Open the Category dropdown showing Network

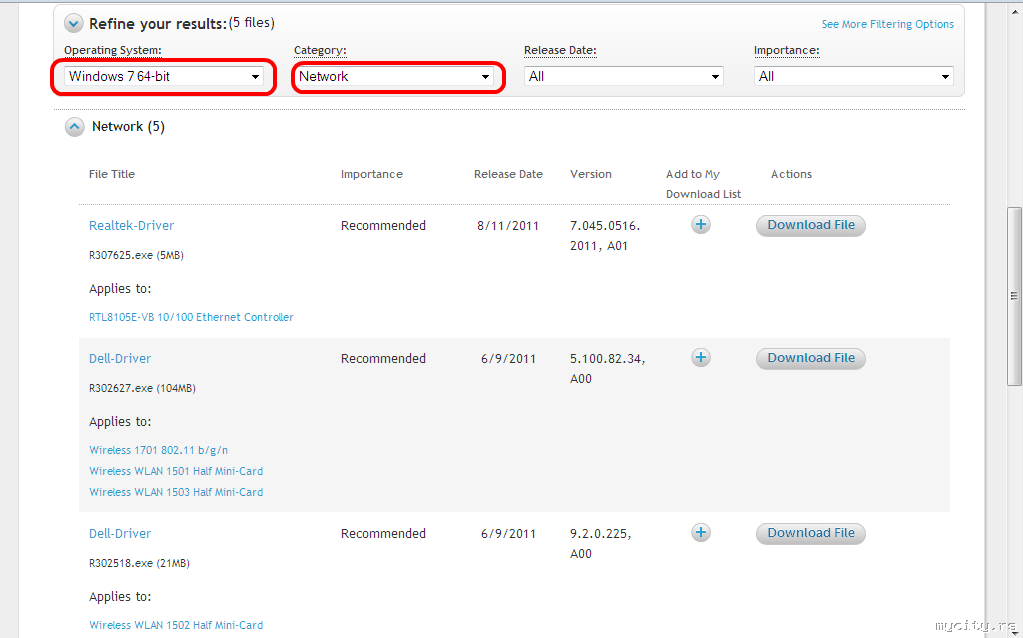click(x=394, y=76)
